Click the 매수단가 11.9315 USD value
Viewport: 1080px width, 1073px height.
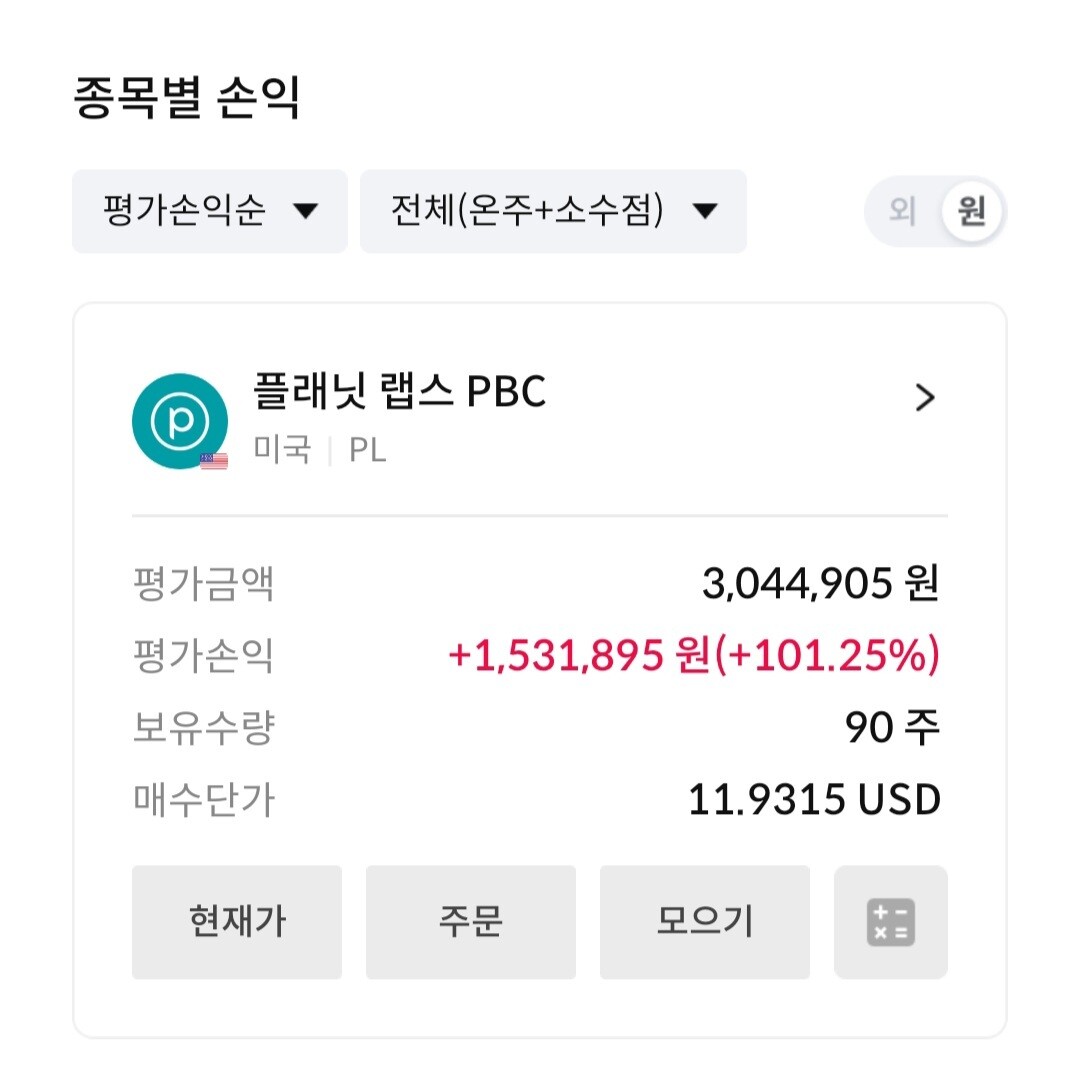point(814,800)
